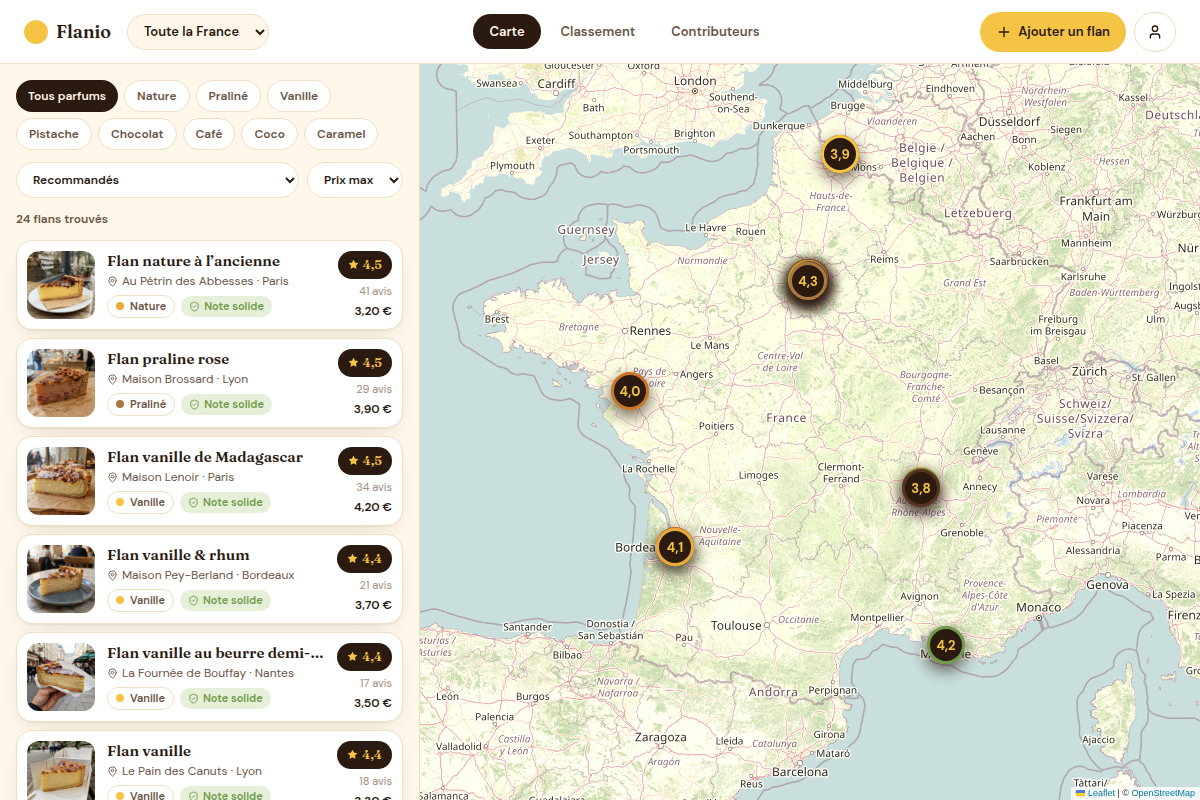
Task: Toggle the Coco flavor filter
Action: click(269, 134)
